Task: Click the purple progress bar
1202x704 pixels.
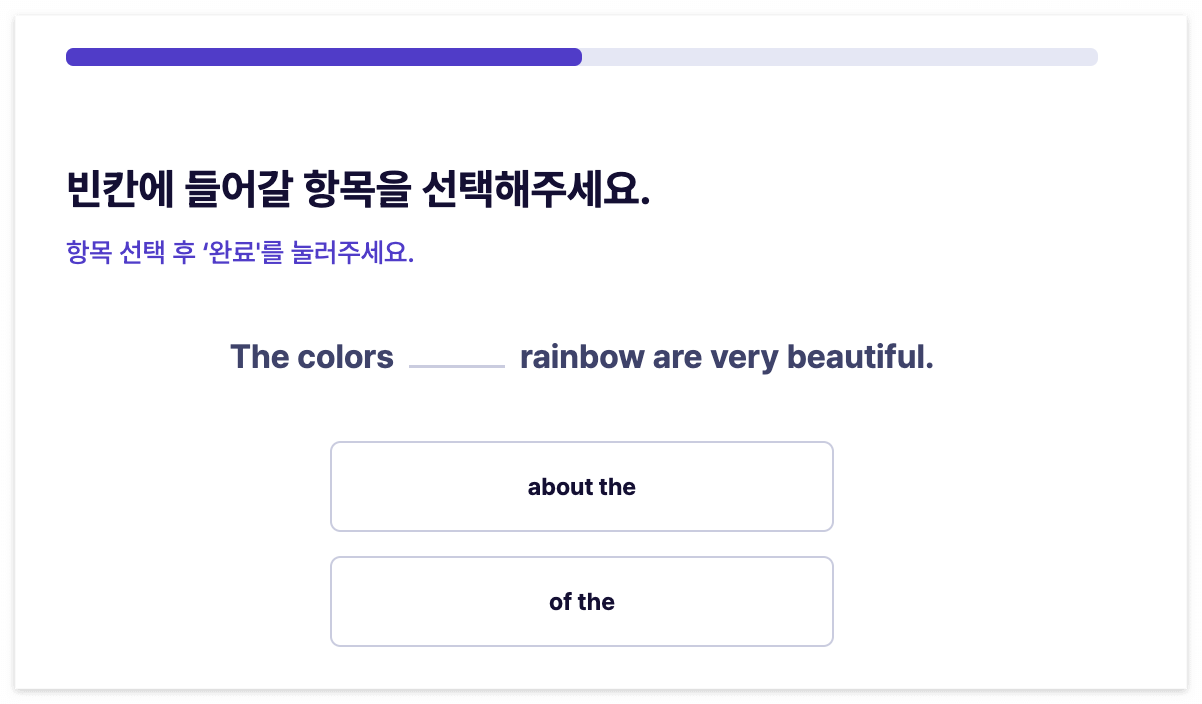Action: click(x=320, y=57)
